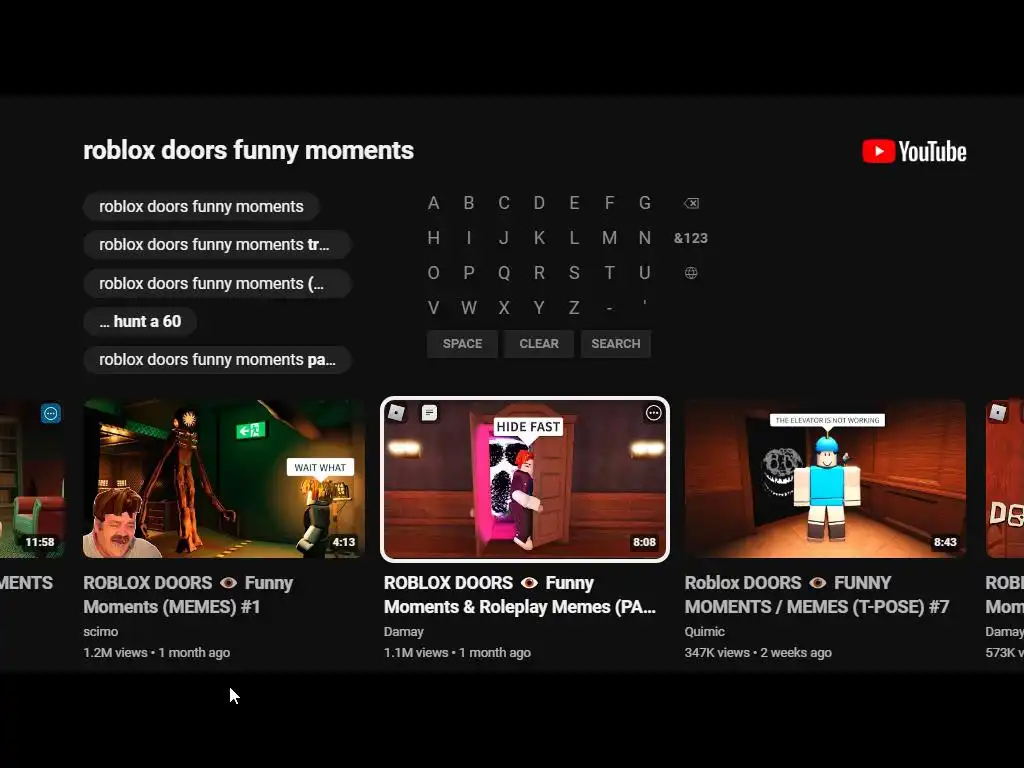1024x768 pixels.
Task: Click '1.2M views • 1 month ago' text
Action: point(157,652)
